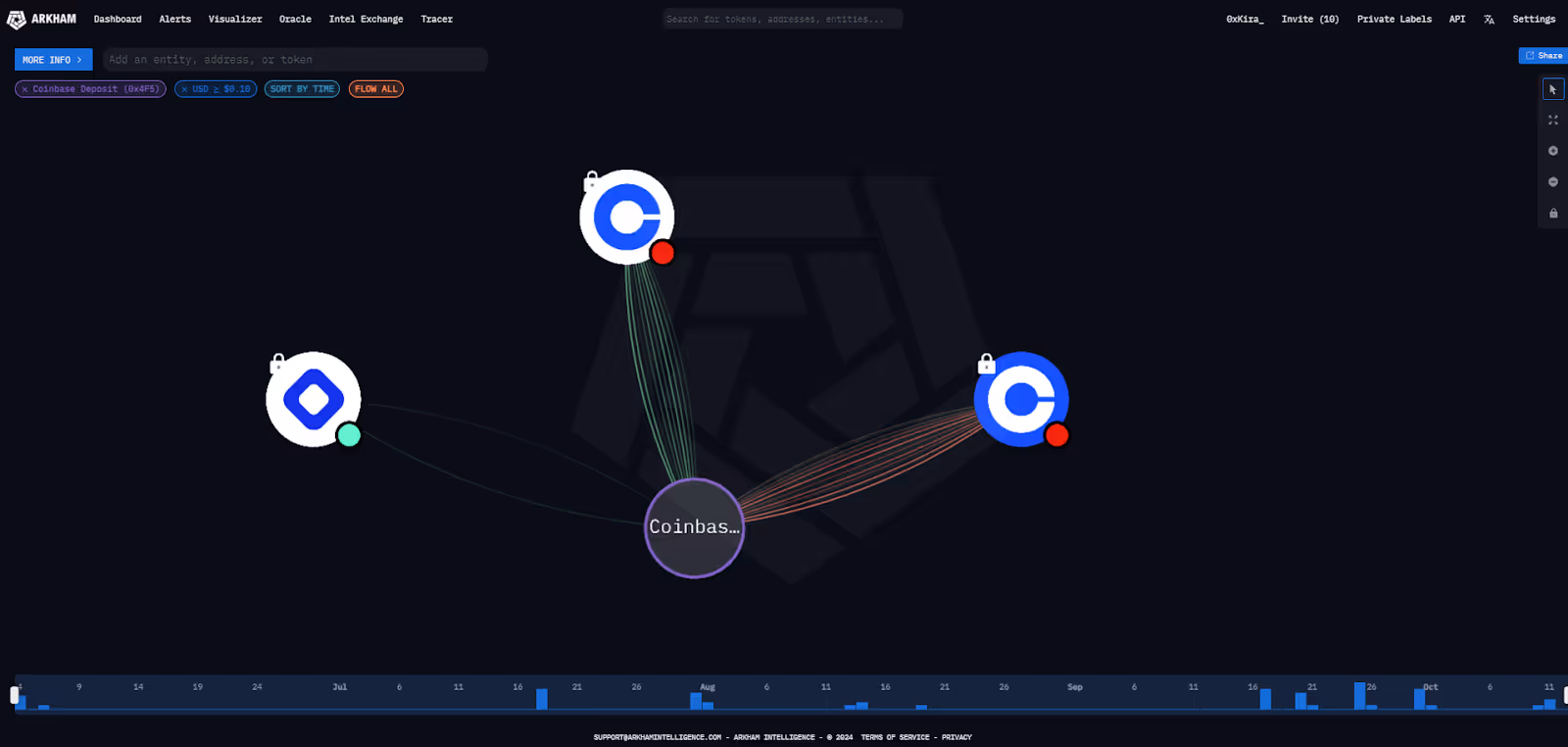Switch to the Visualizer page
The image size is (1568, 747).
coord(235,19)
